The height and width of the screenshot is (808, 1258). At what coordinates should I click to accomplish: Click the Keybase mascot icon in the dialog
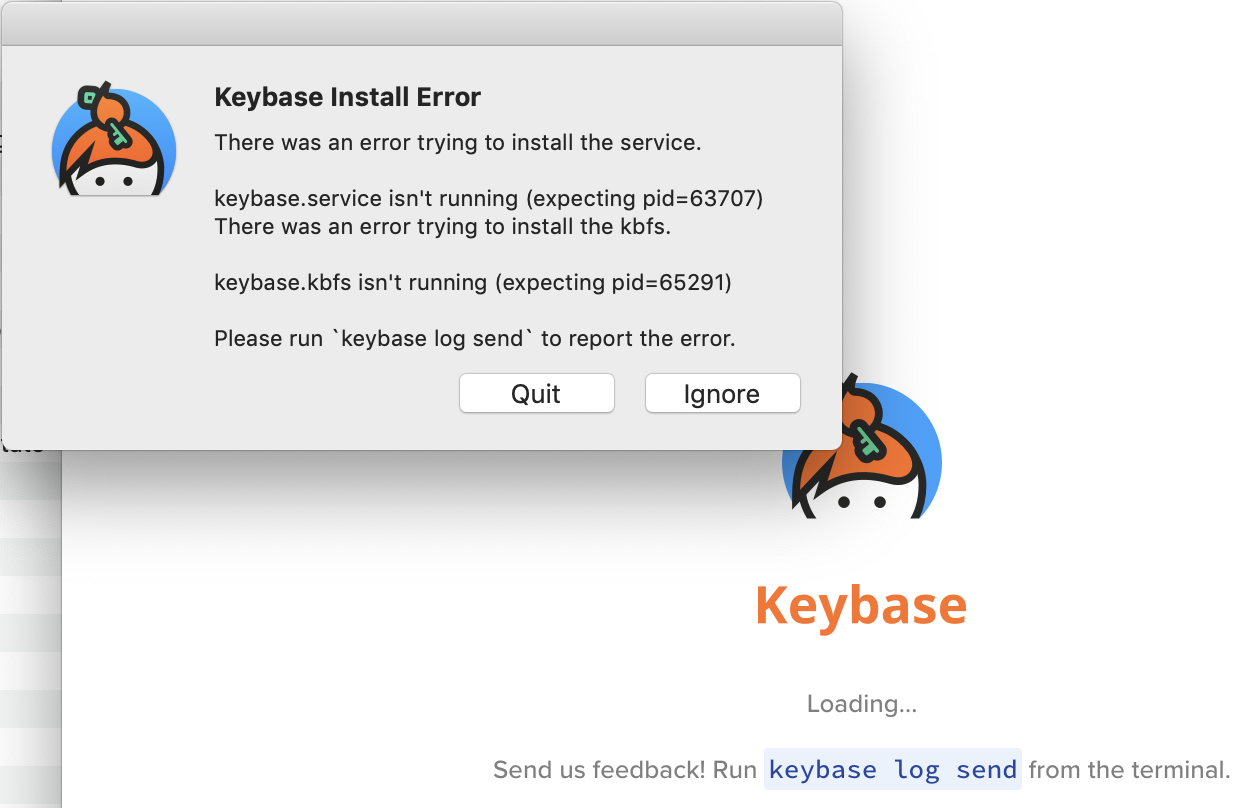tap(114, 139)
